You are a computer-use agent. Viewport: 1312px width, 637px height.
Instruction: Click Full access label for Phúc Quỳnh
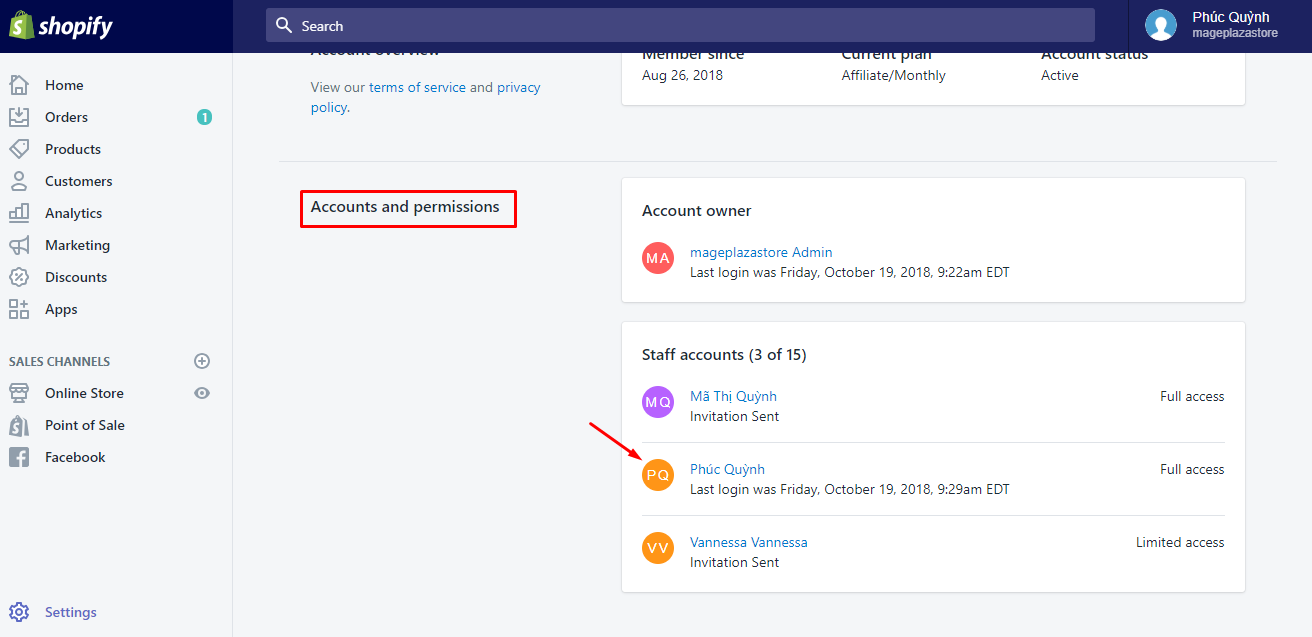pos(1192,469)
